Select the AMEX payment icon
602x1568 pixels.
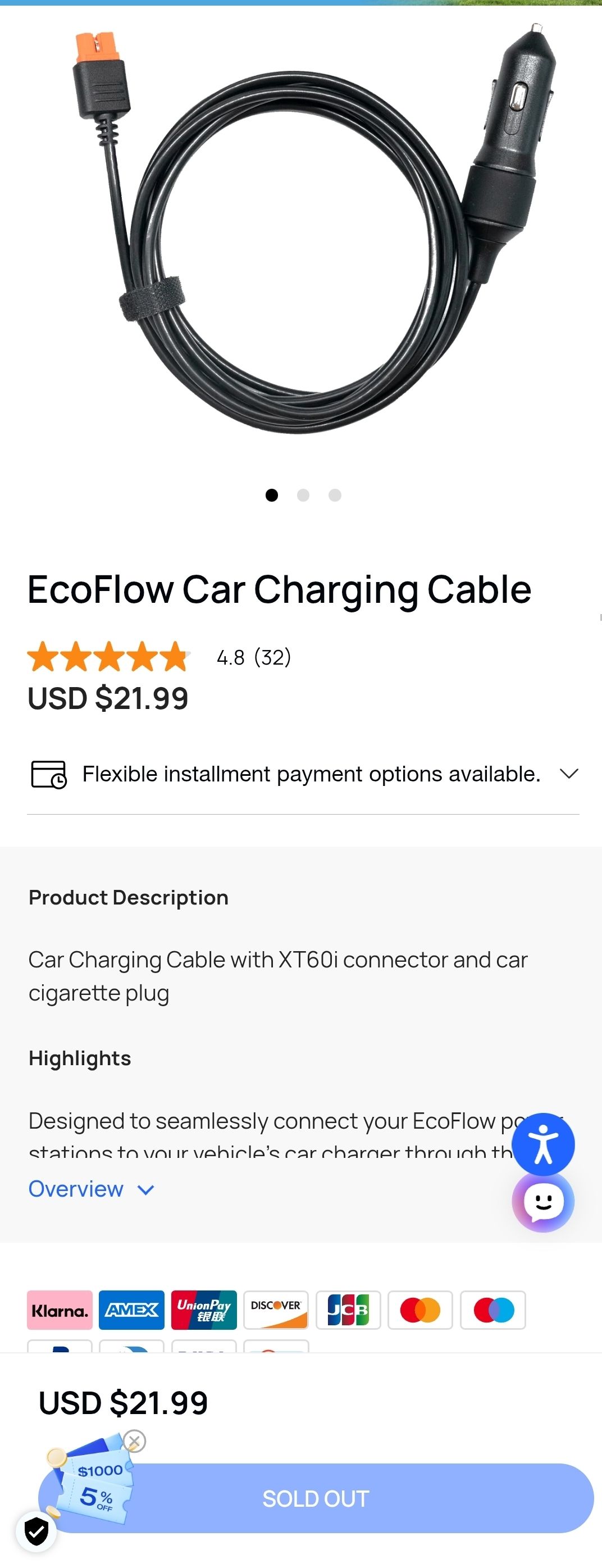coord(131,1310)
